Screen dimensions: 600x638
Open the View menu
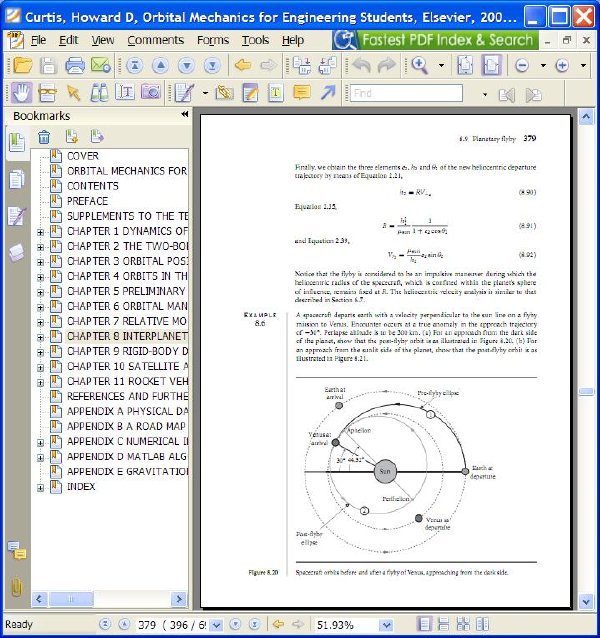click(x=103, y=40)
